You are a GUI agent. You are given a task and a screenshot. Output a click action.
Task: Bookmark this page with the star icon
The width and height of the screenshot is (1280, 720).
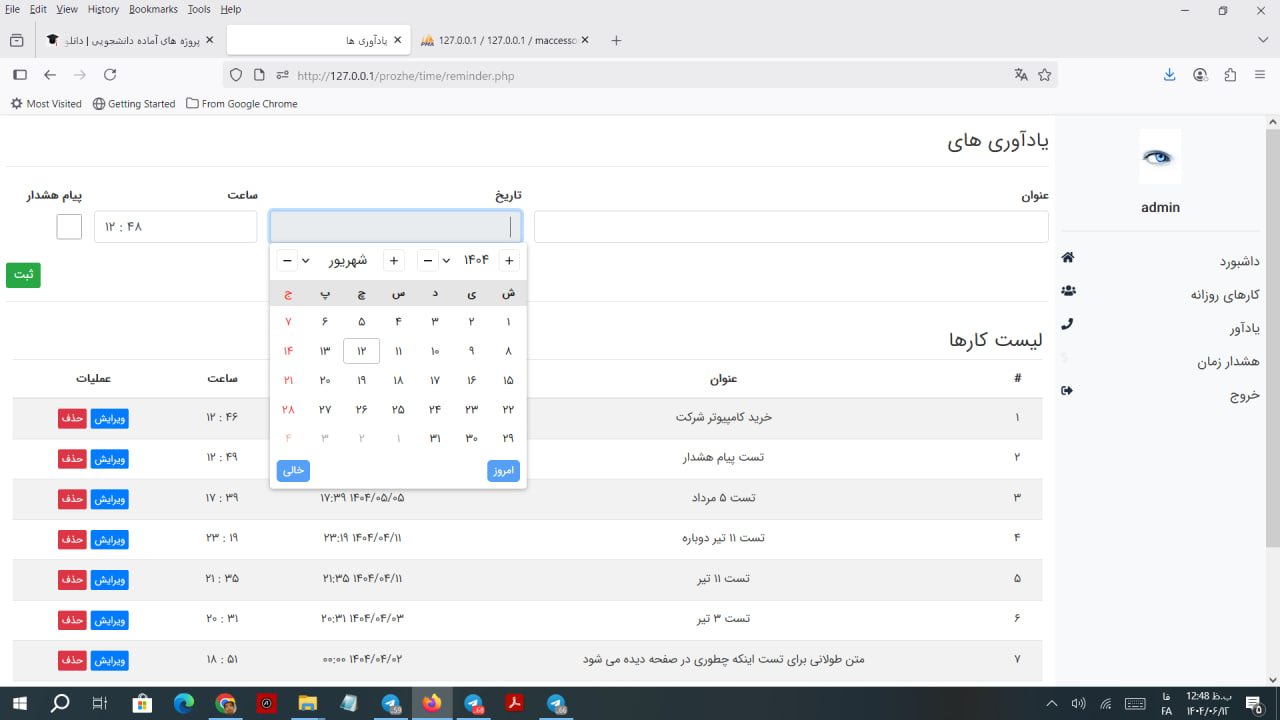1045,75
